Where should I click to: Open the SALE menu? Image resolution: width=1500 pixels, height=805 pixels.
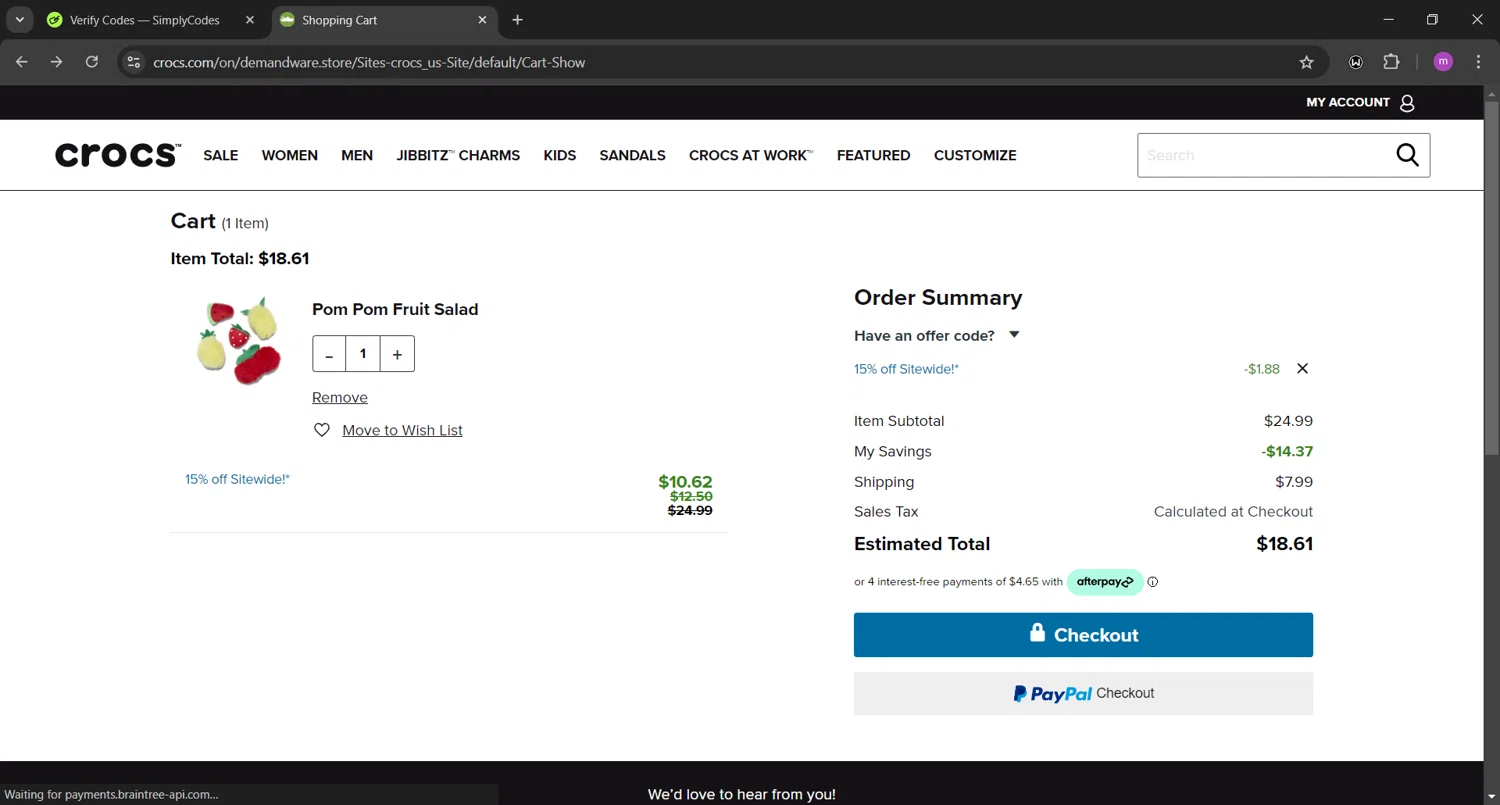coord(221,155)
